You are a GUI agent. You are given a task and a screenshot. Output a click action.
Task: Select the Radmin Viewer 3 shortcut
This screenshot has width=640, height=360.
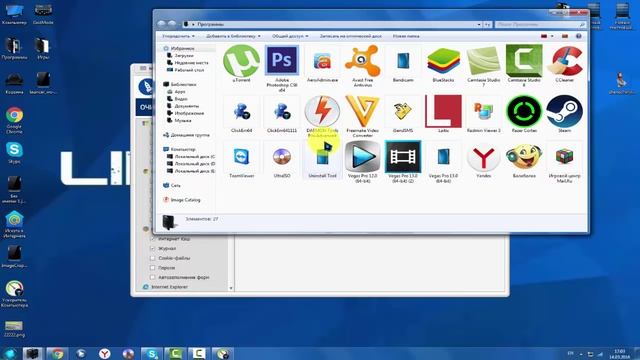coord(483,111)
